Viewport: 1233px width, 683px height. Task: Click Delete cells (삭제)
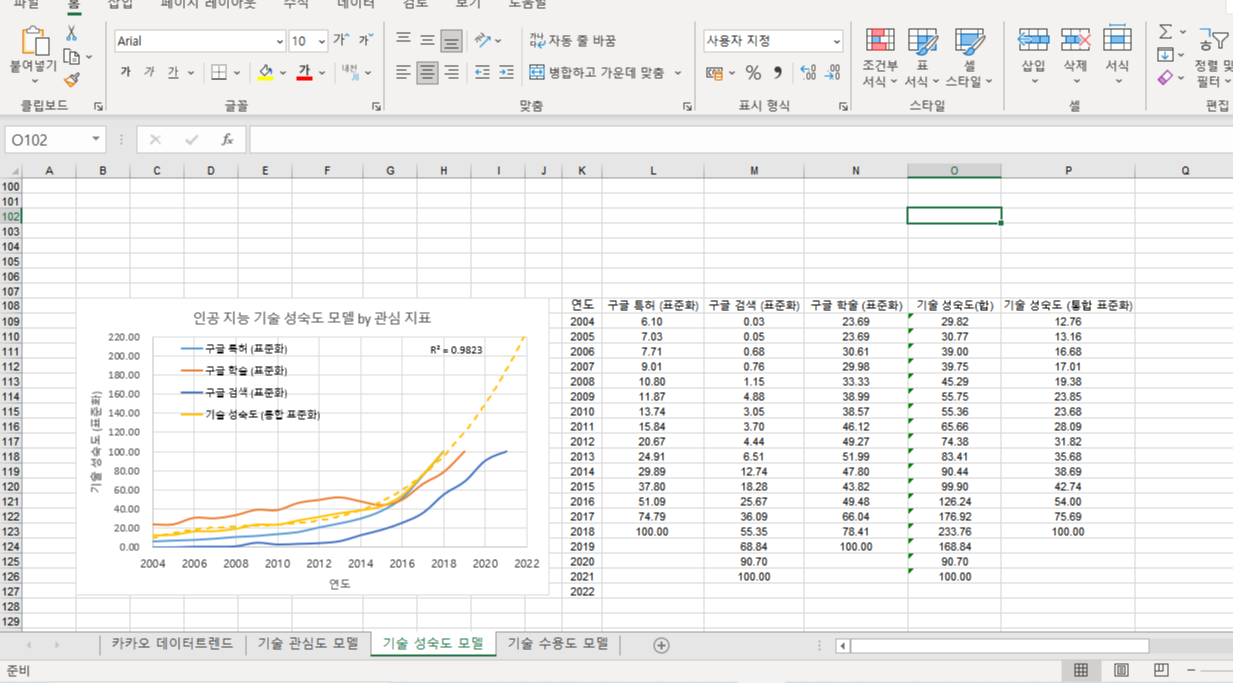click(x=1075, y=55)
